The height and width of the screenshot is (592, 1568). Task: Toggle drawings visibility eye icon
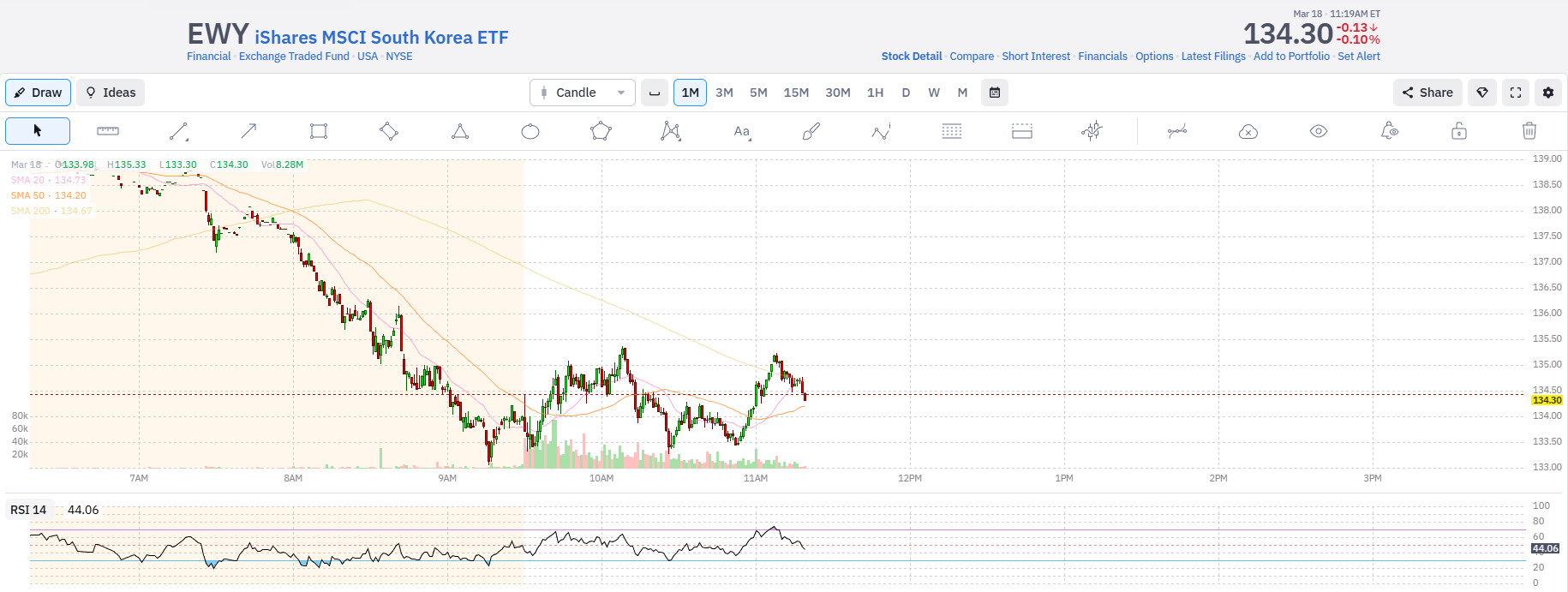1319,131
